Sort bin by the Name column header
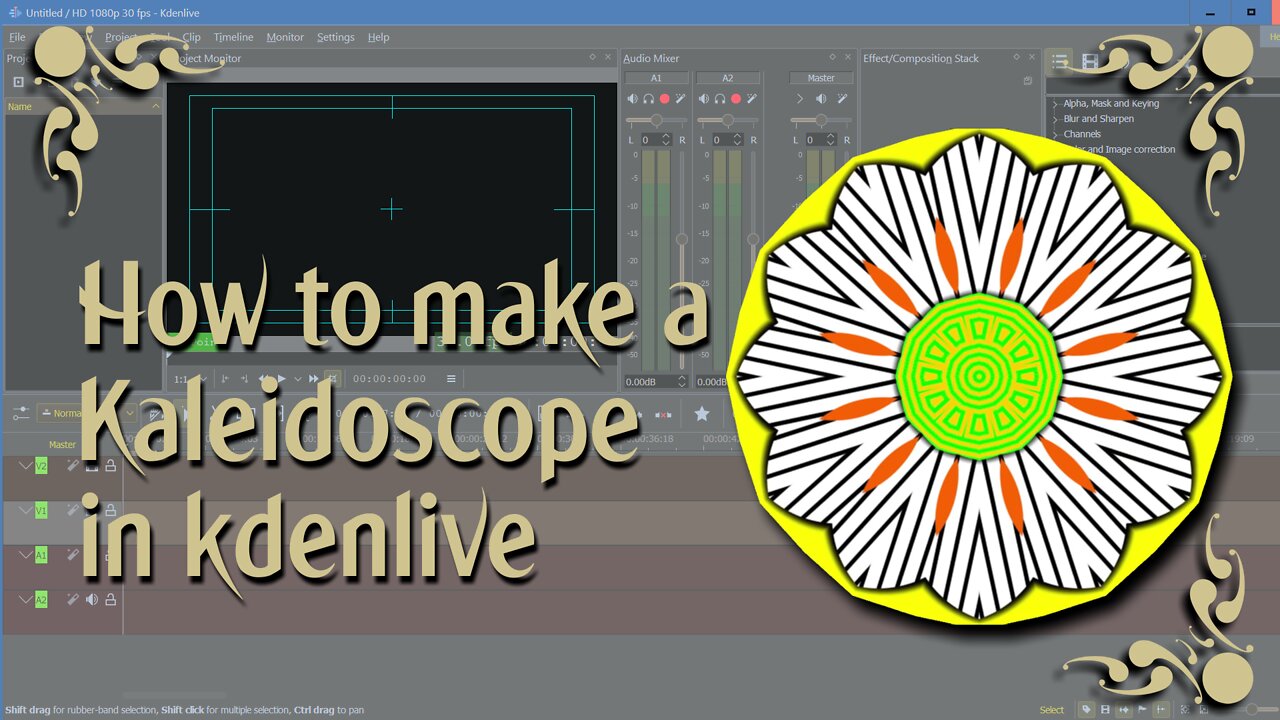This screenshot has height=720, width=1280. coord(83,106)
